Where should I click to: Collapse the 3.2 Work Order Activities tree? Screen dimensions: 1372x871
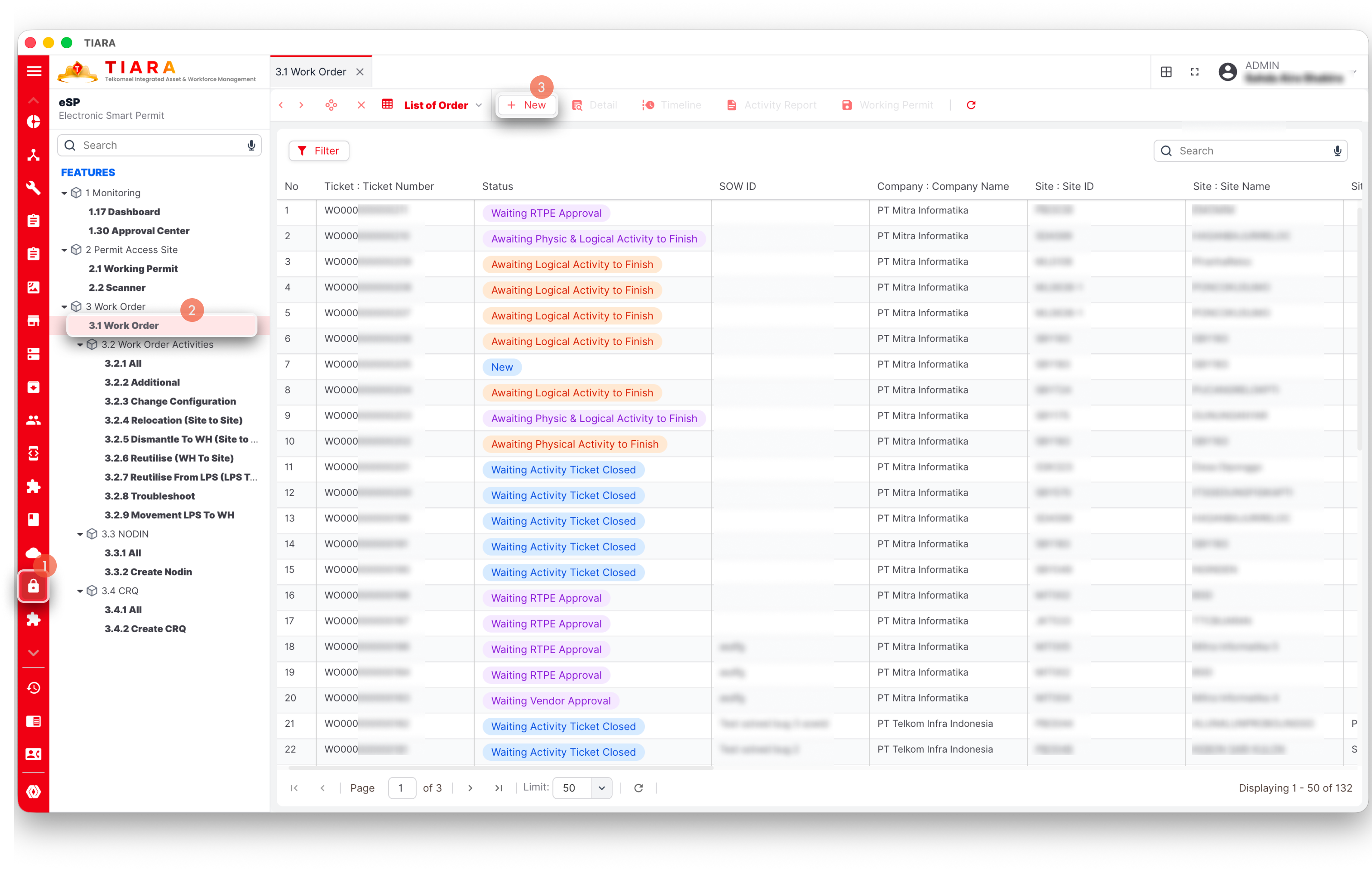point(81,345)
